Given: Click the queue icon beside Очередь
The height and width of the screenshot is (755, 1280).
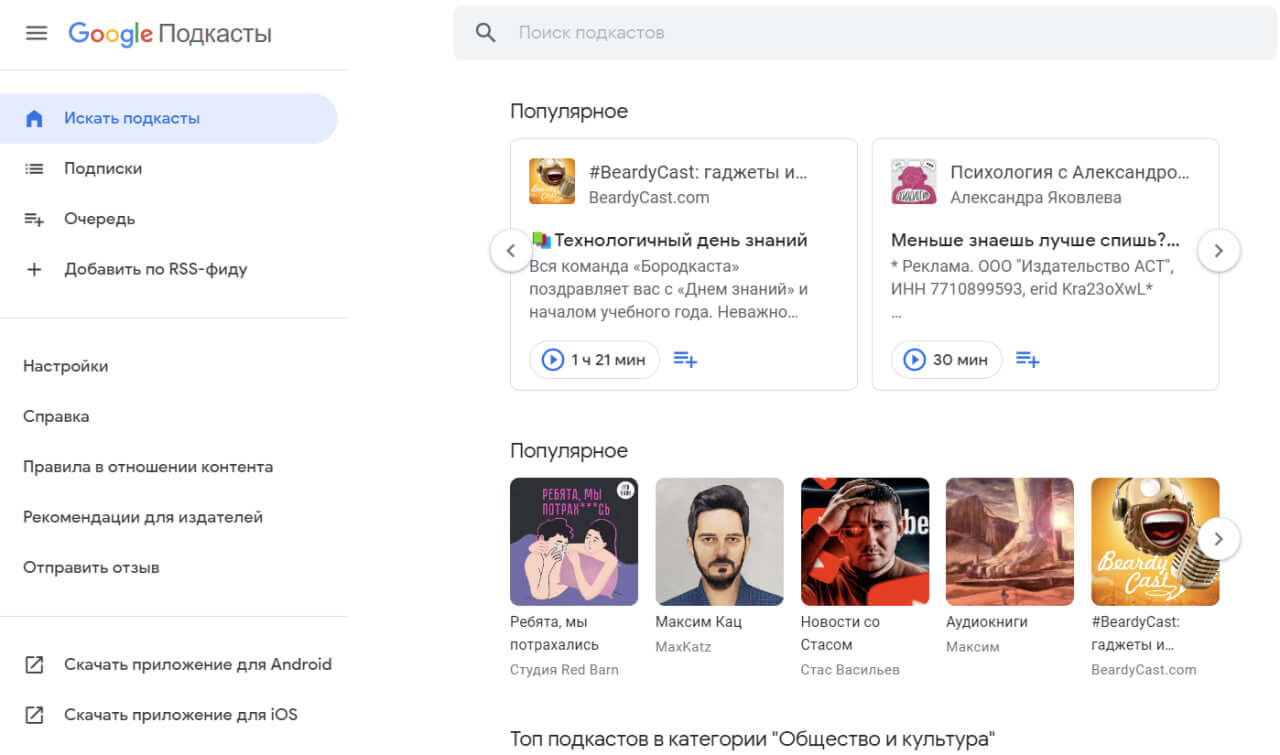Looking at the screenshot, I should (34, 219).
